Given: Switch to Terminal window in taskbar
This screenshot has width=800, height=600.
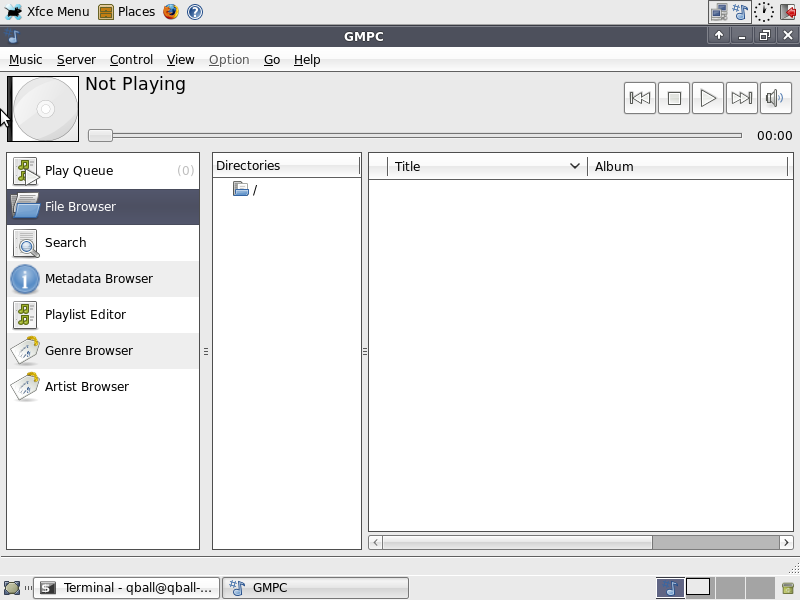Looking at the screenshot, I should (x=127, y=588).
